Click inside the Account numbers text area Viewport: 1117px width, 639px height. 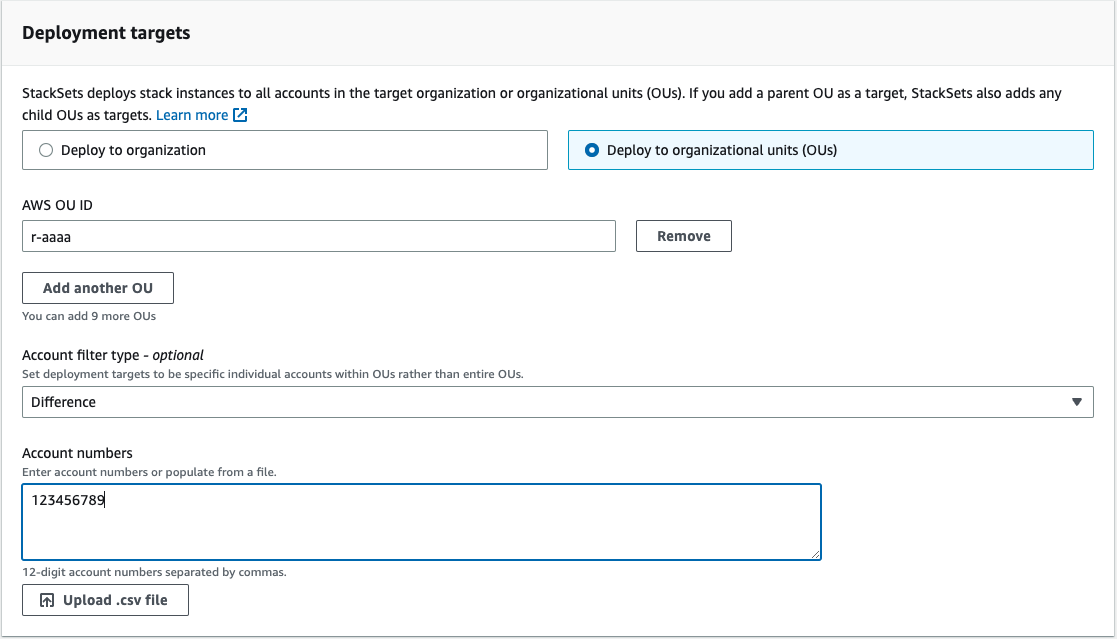tap(422, 522)
